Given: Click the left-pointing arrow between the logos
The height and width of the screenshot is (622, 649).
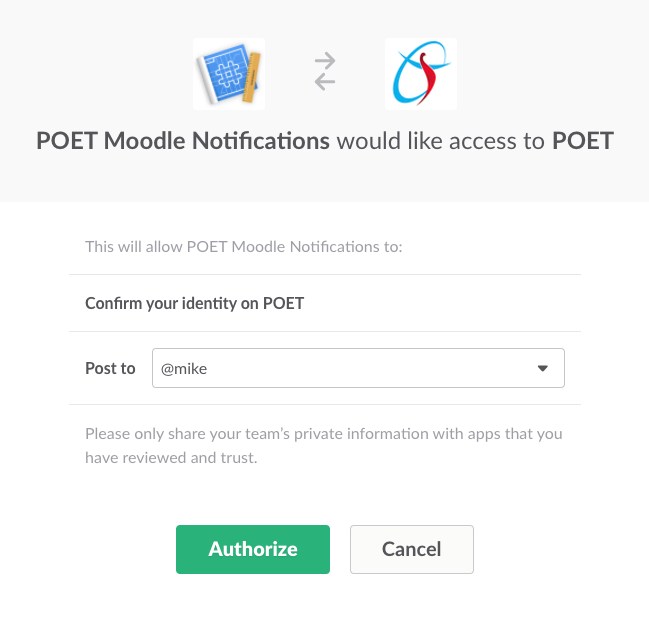Looking at the screenshot, I should click(325, 81).
